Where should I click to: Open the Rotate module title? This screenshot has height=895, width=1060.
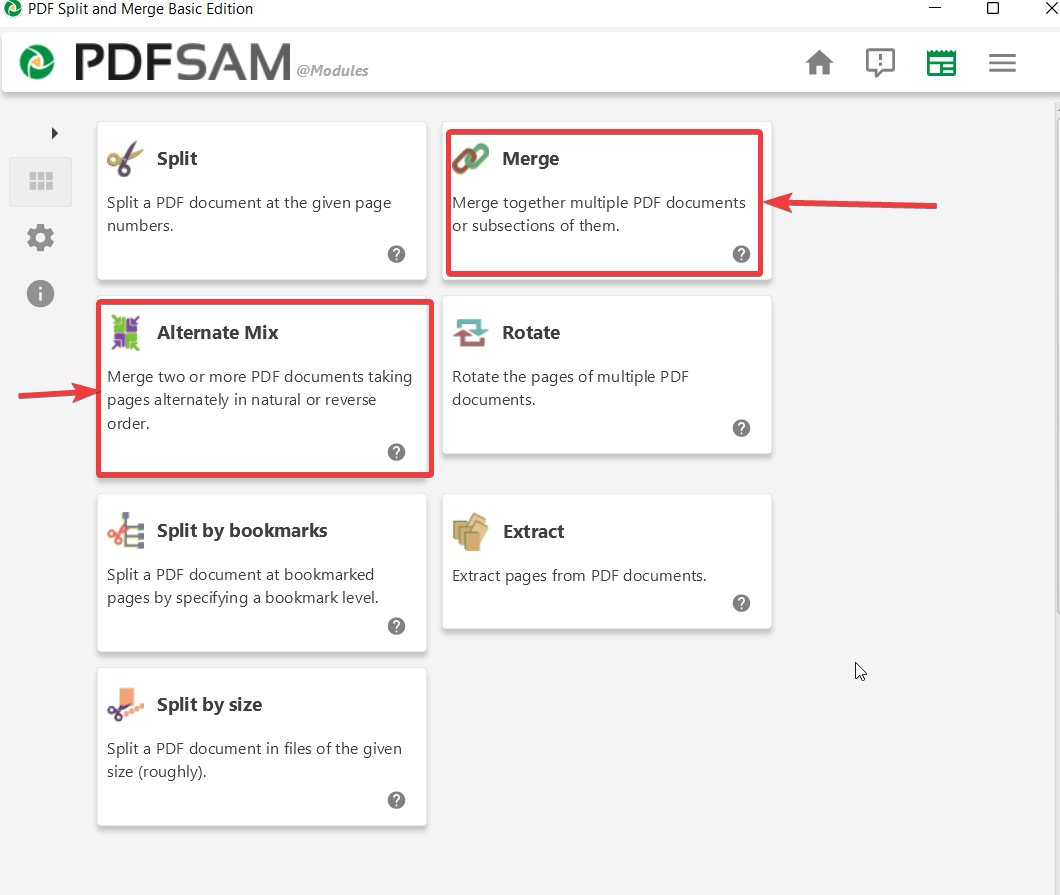click(531, 333)
